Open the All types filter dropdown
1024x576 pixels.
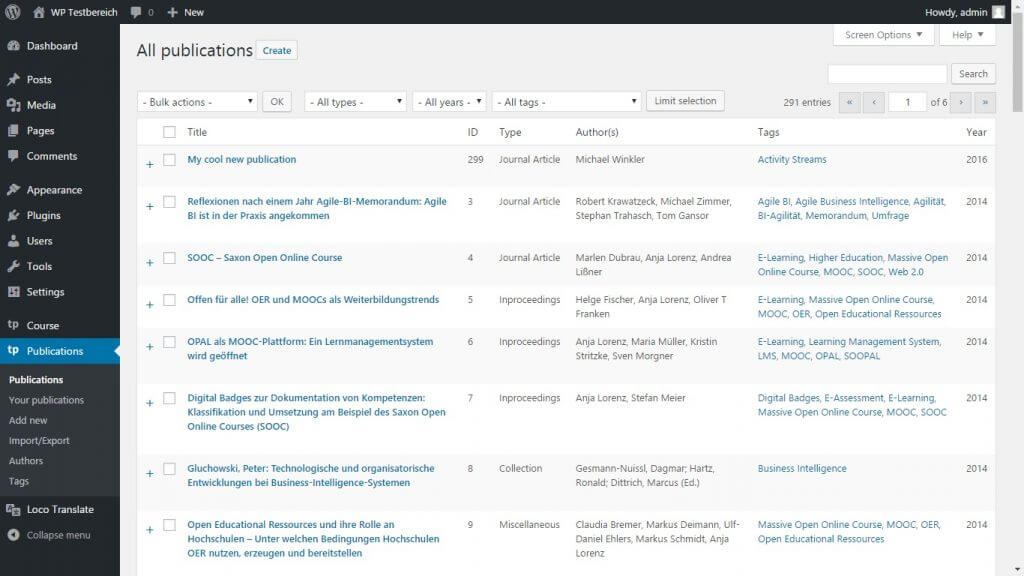point(355,102)
